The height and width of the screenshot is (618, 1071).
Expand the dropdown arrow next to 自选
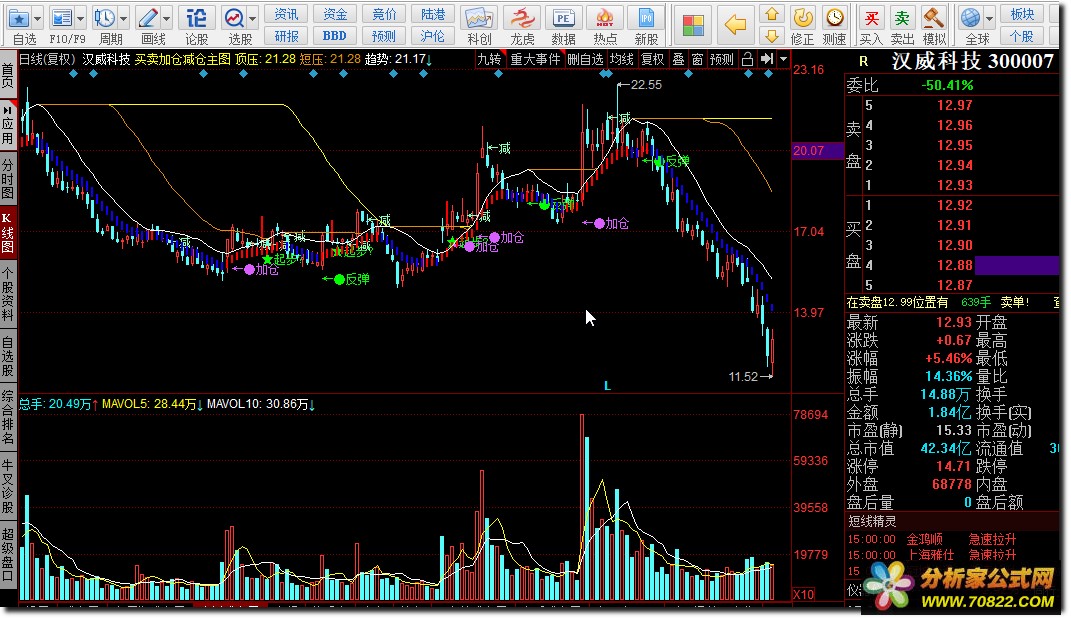point(38,18)
